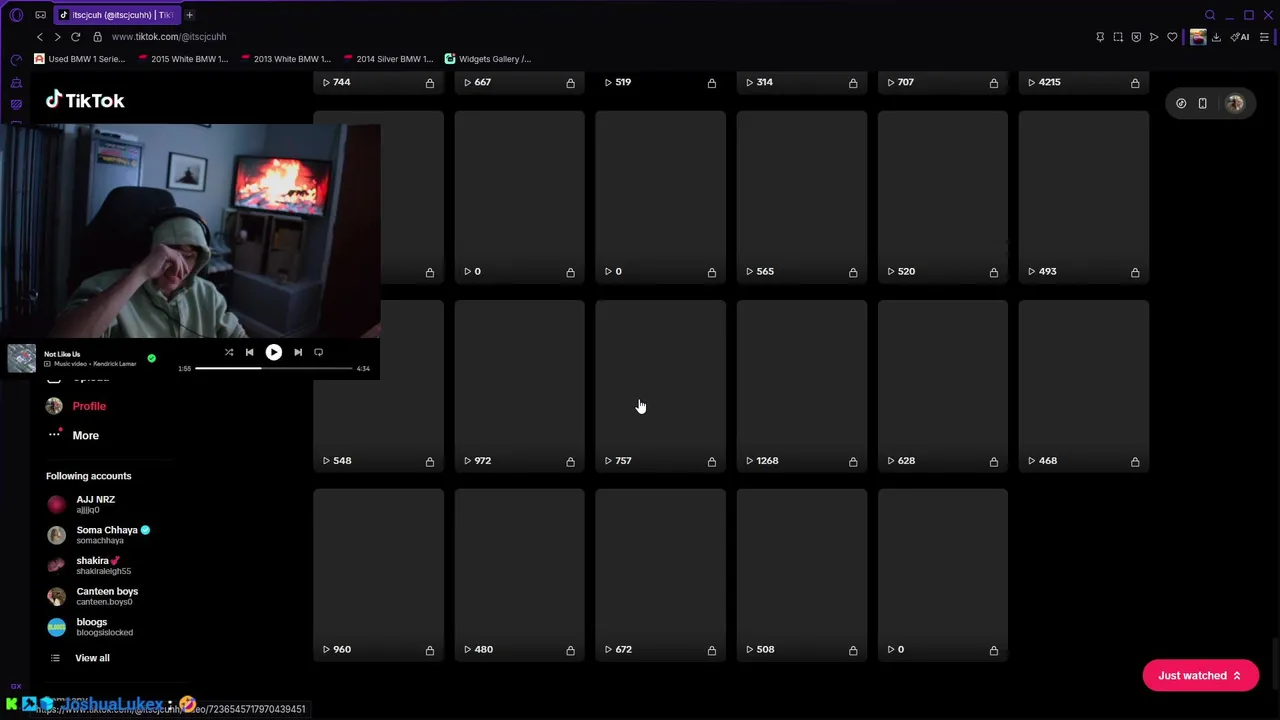Toggle shuffle in the music player
This screenshot has height=720, width=1280.
click(229, 352)
